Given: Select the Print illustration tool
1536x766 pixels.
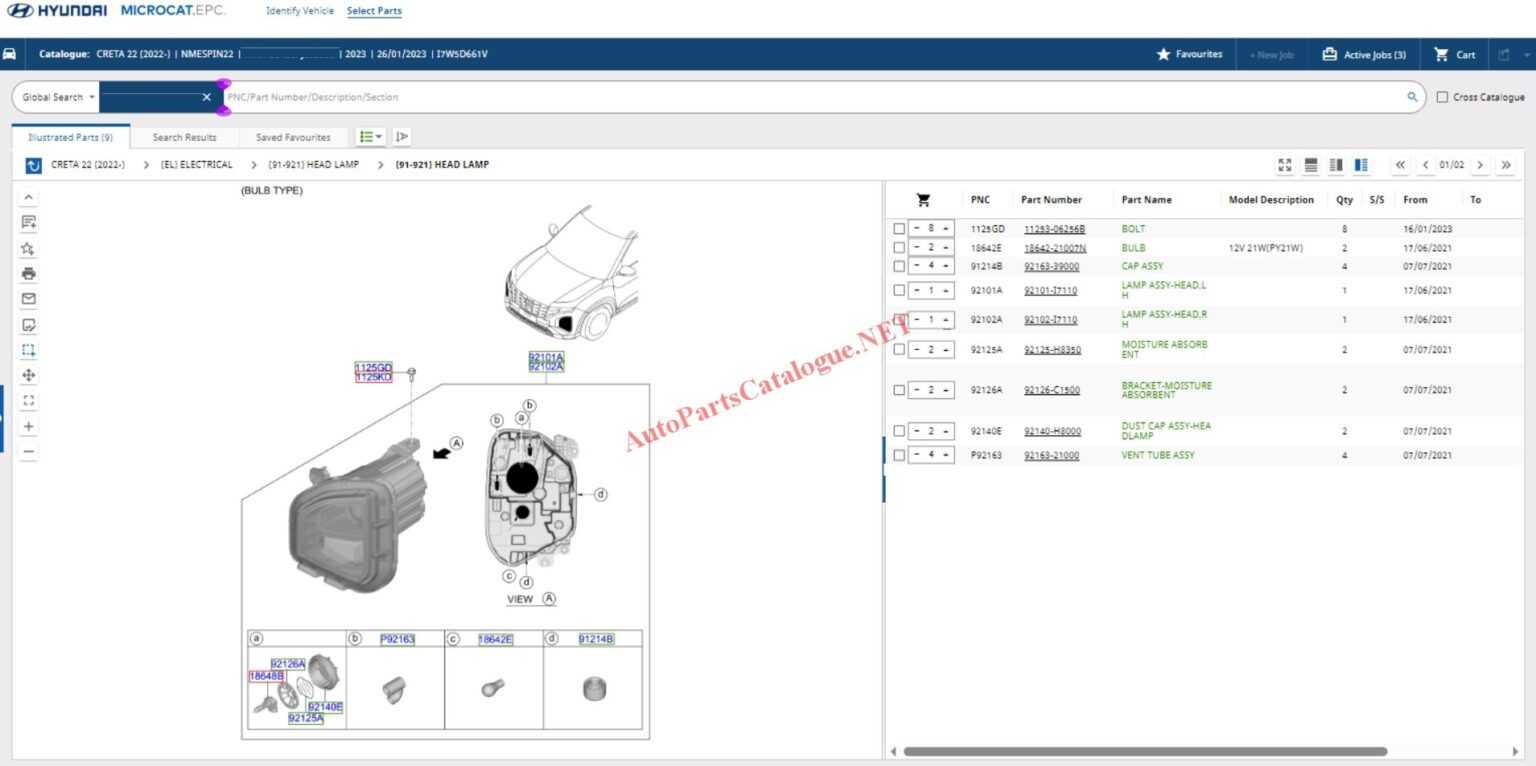Looking at the screenshot, I should point(28,273).
